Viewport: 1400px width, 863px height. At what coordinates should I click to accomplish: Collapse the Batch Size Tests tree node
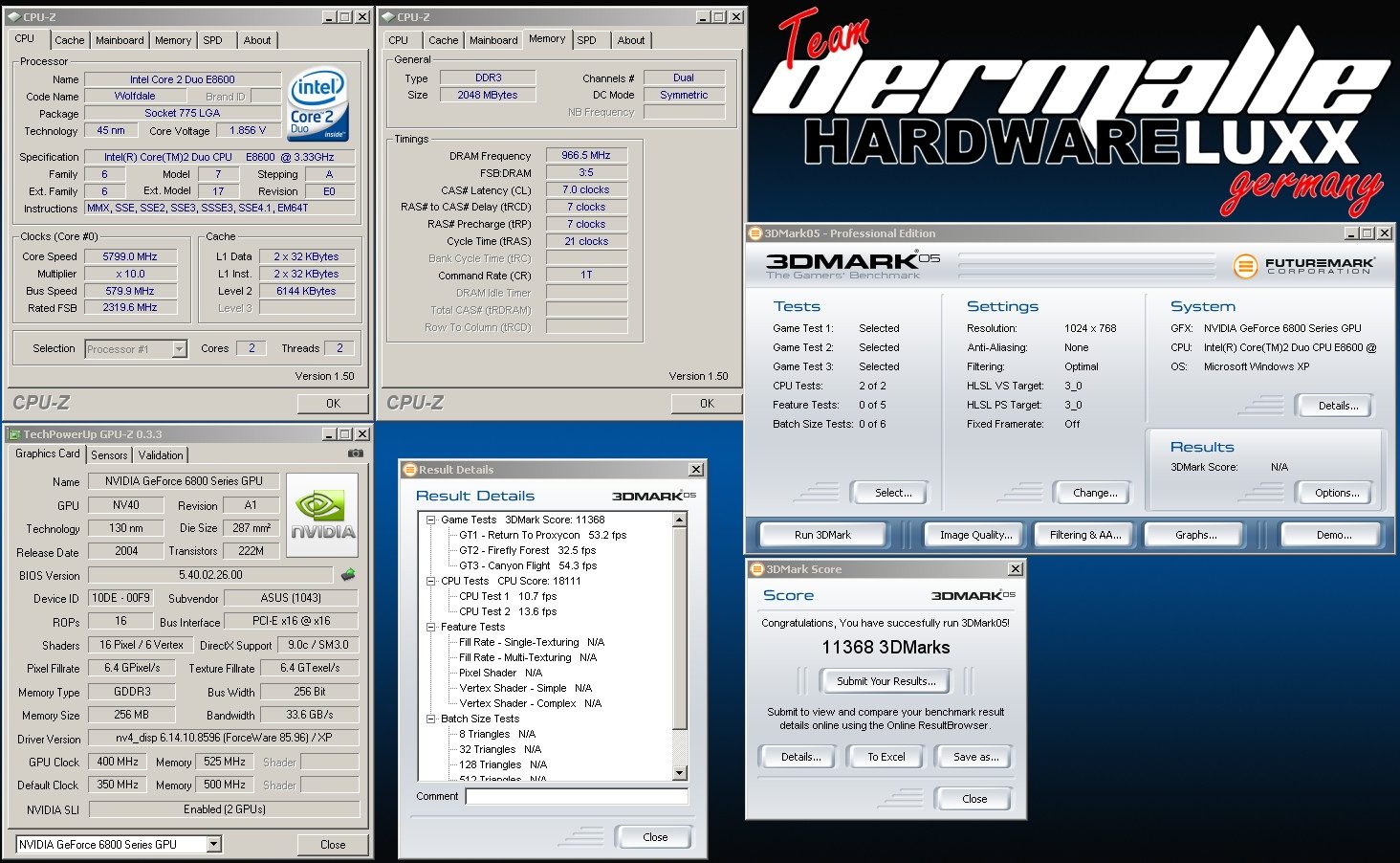pyautogui.click(x=431, y=719)
